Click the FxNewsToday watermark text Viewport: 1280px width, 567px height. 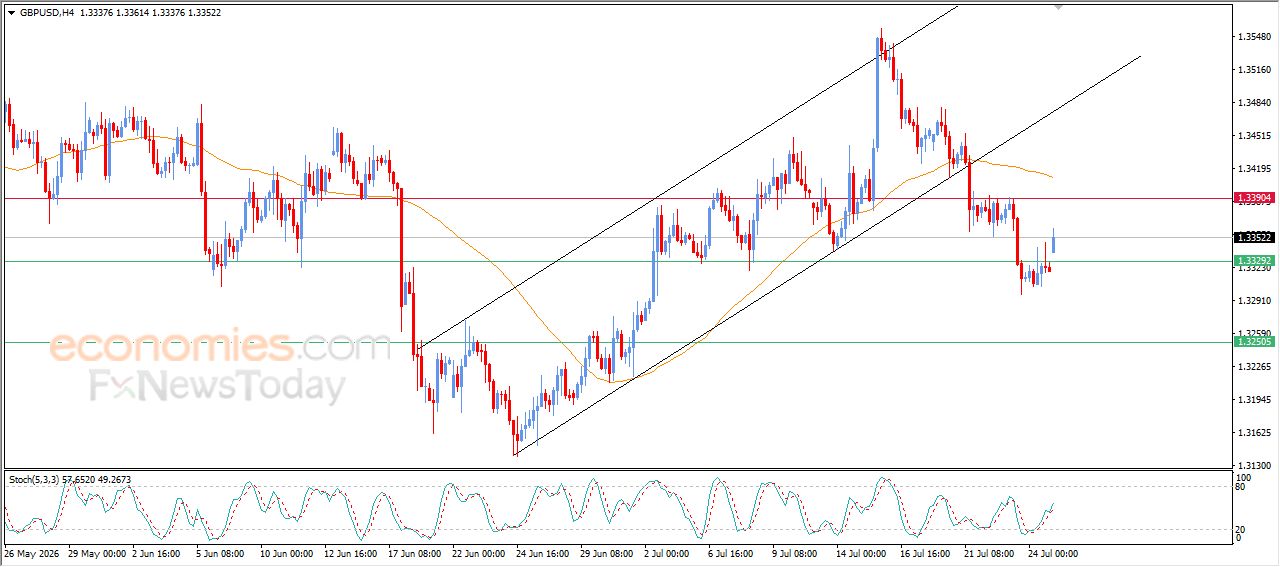pos(218,385)
